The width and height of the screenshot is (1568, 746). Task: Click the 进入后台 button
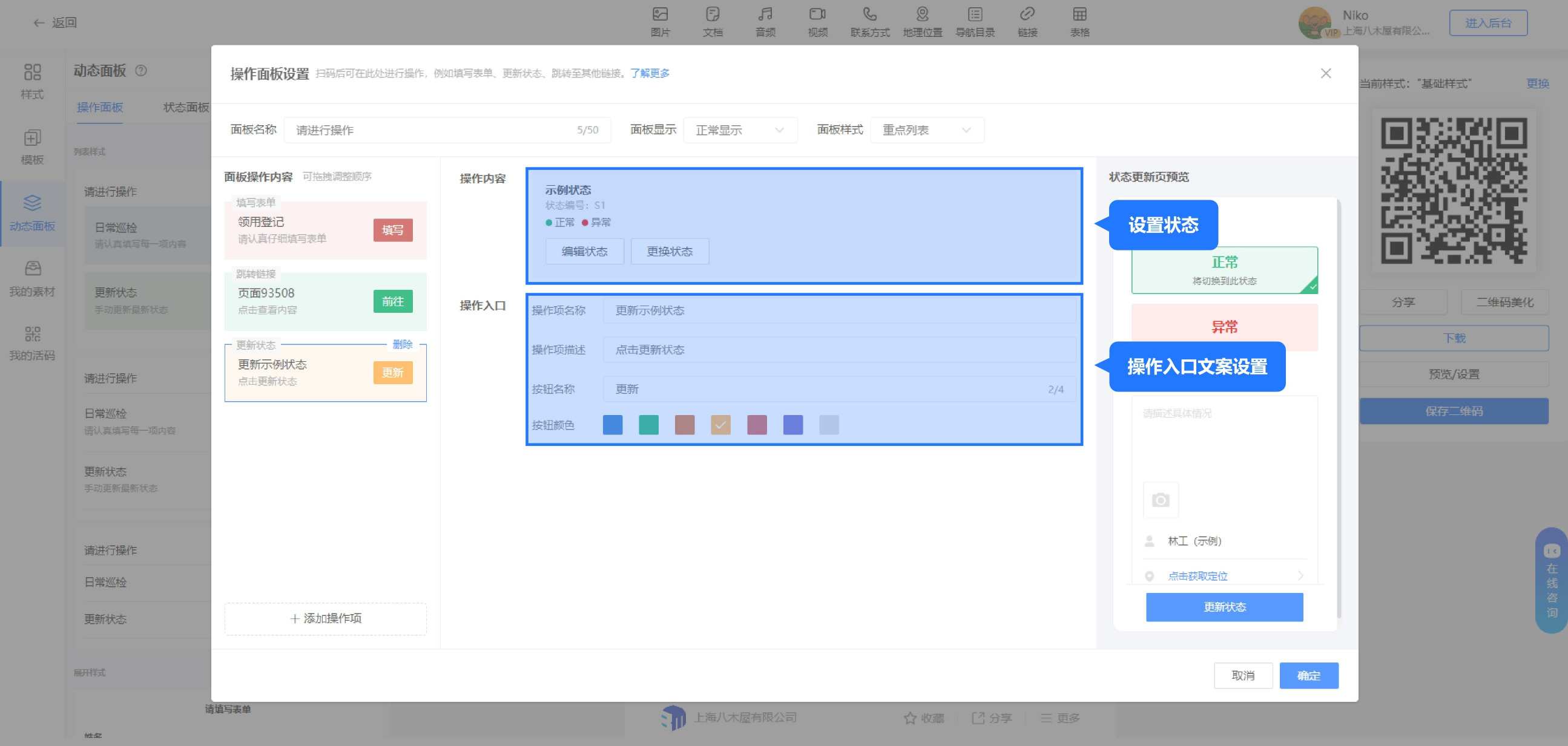point(1487,23)
